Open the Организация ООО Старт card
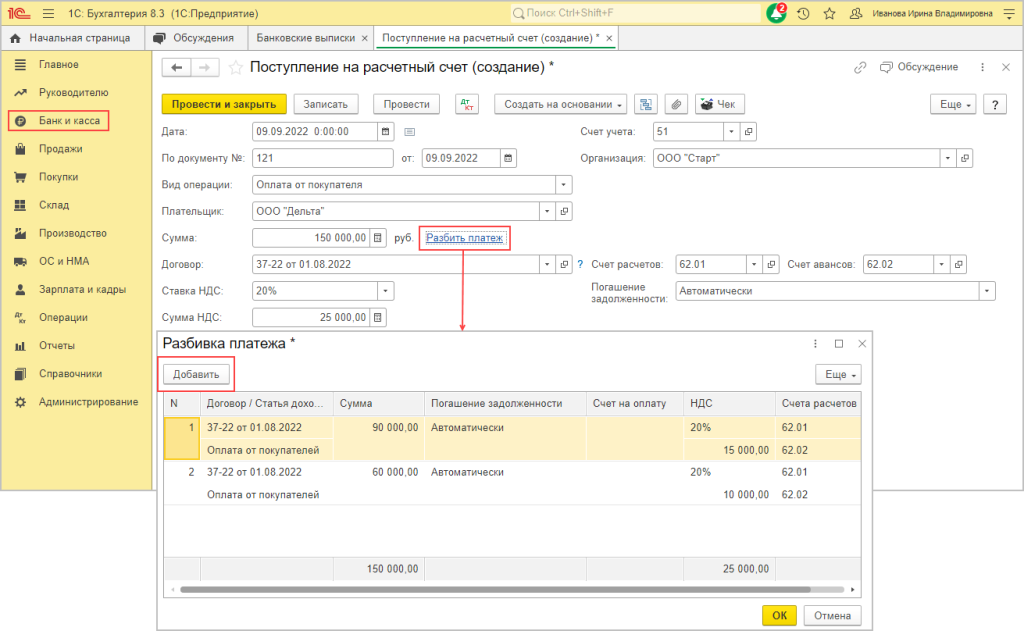Screen dimensions: 1024x631 (965, 158)
